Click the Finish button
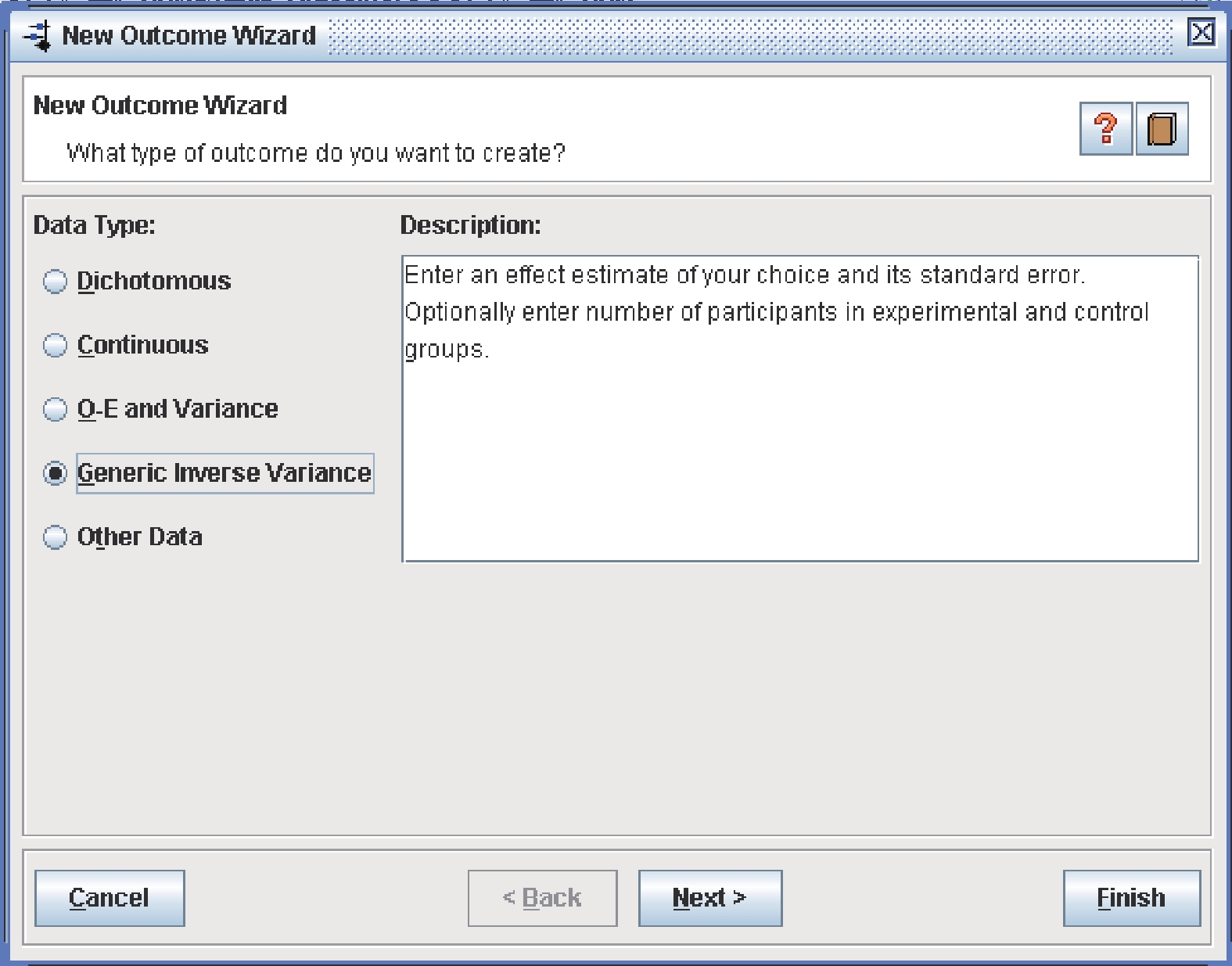1232x966 pixels. pos(1132,898)
